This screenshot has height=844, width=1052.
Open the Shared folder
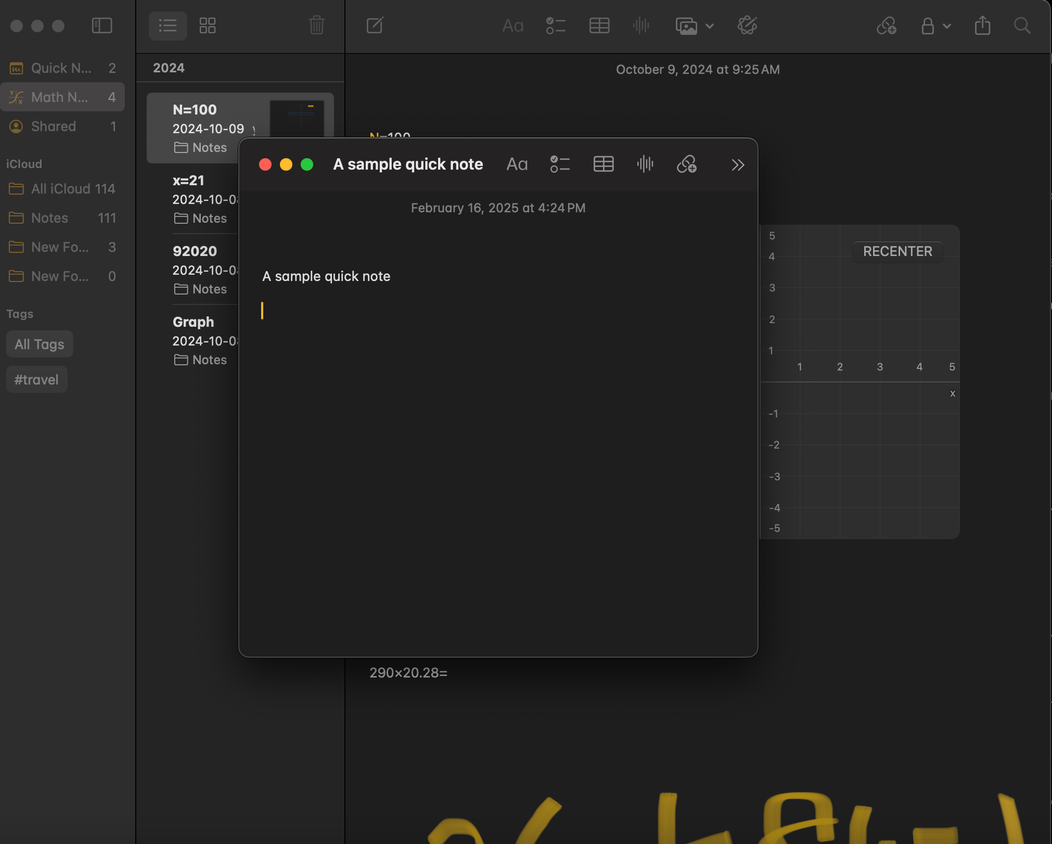point(62,126)
